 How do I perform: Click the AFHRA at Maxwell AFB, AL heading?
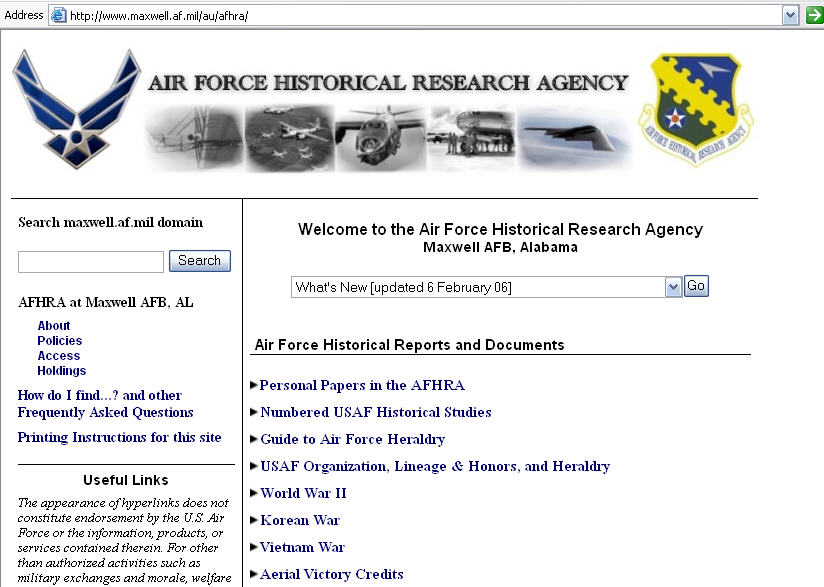click(x=106, y=302)
